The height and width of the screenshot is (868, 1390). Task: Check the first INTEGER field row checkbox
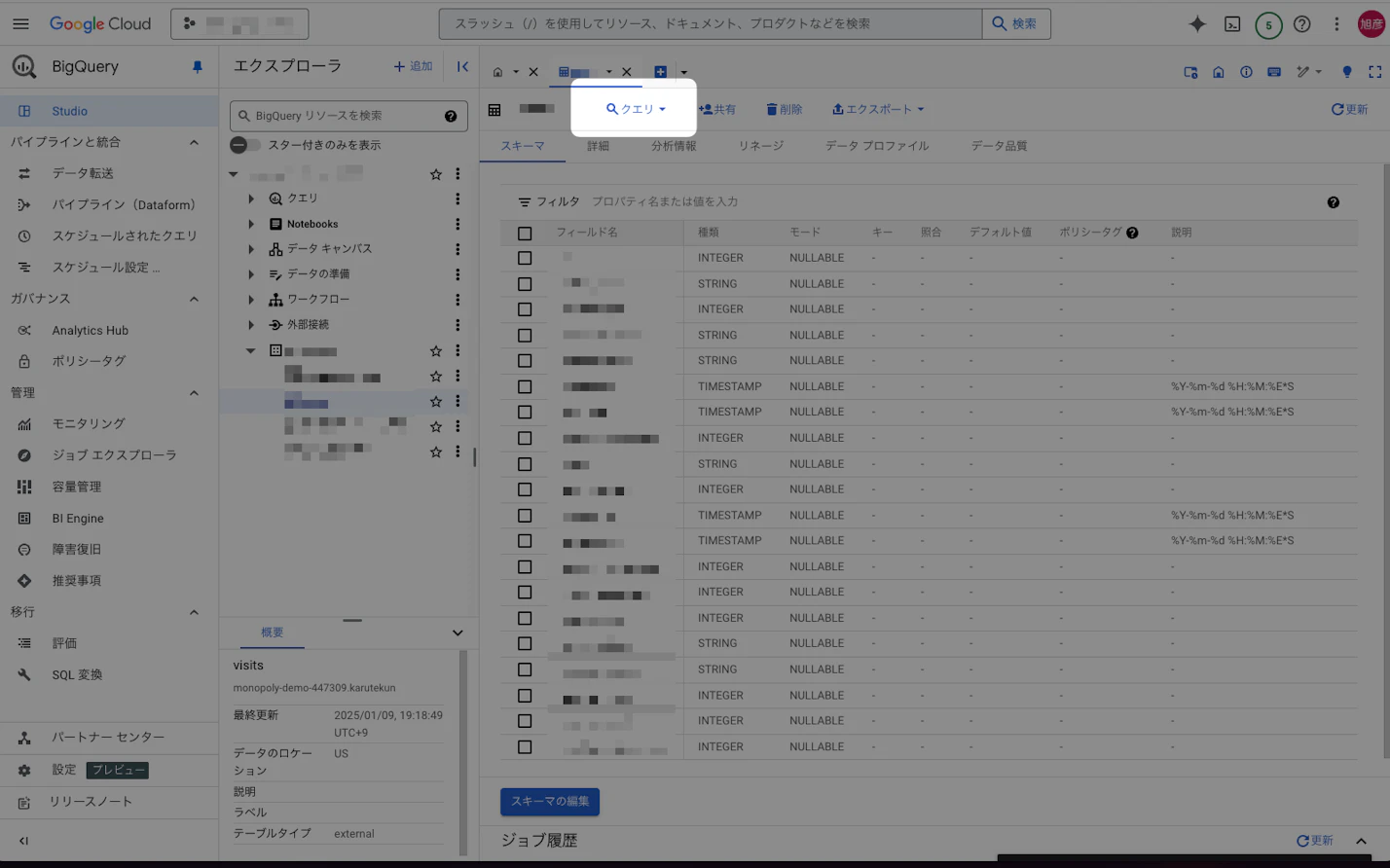tap(525, 259)
